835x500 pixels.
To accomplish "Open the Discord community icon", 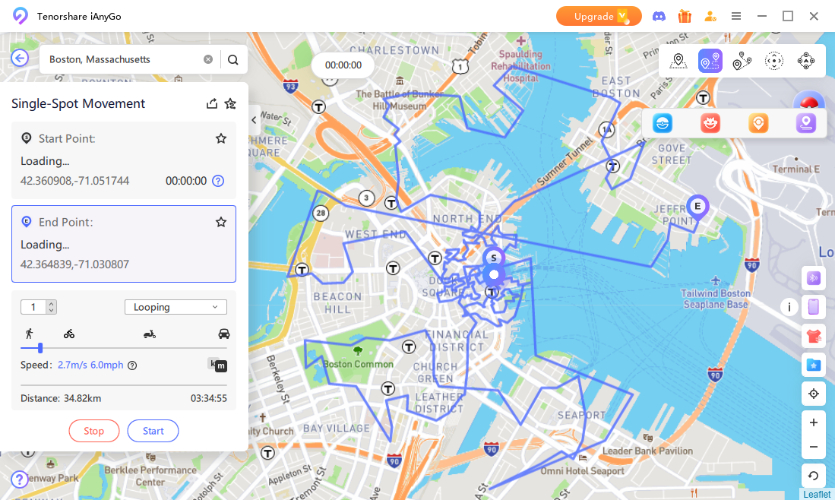I will coord(659,17).
